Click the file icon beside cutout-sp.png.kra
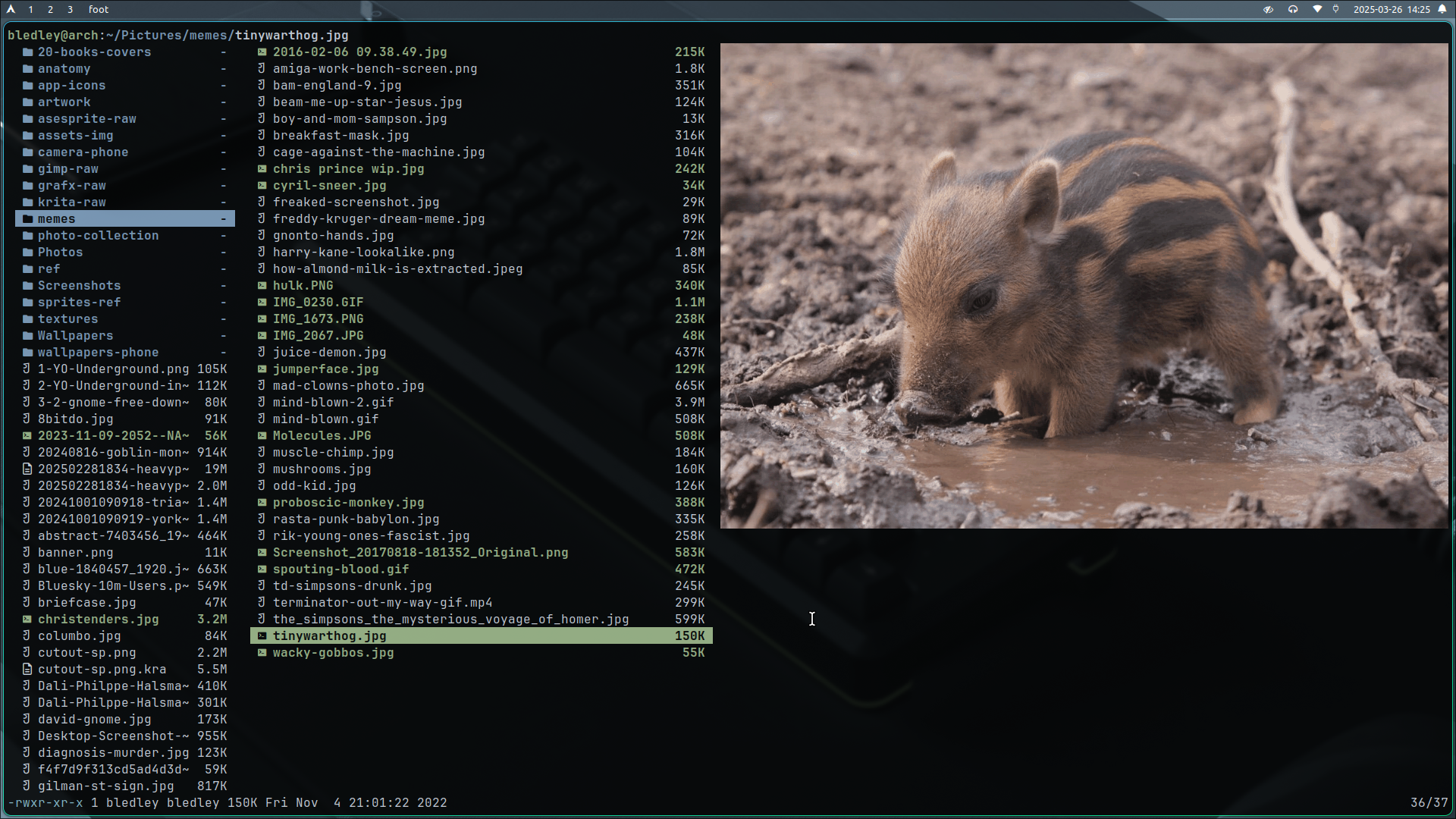The height and width of the screenshot is (819, 1456). [x=27, y=670]
